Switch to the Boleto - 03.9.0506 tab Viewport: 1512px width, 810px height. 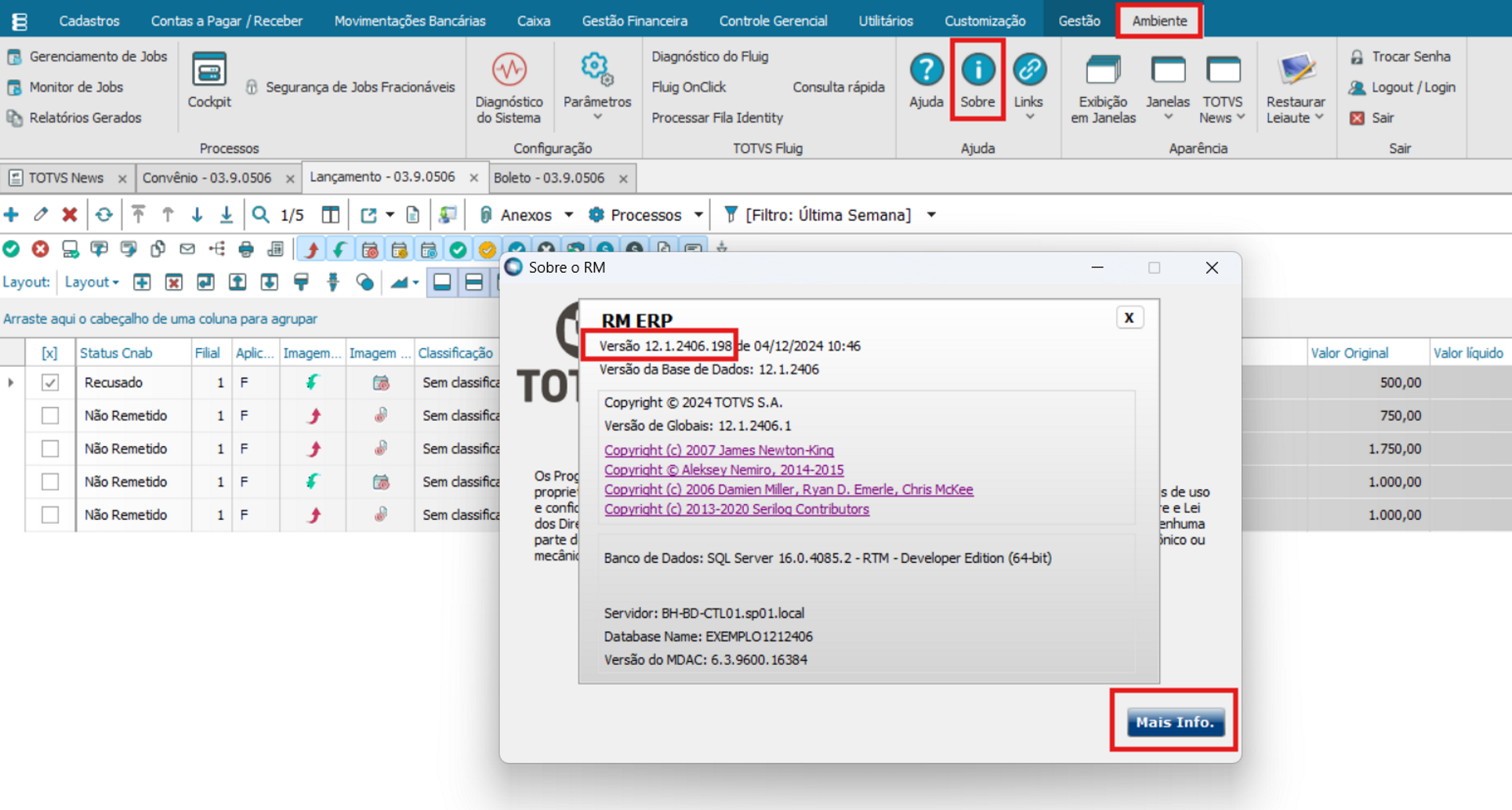click(x=549, y=178)
